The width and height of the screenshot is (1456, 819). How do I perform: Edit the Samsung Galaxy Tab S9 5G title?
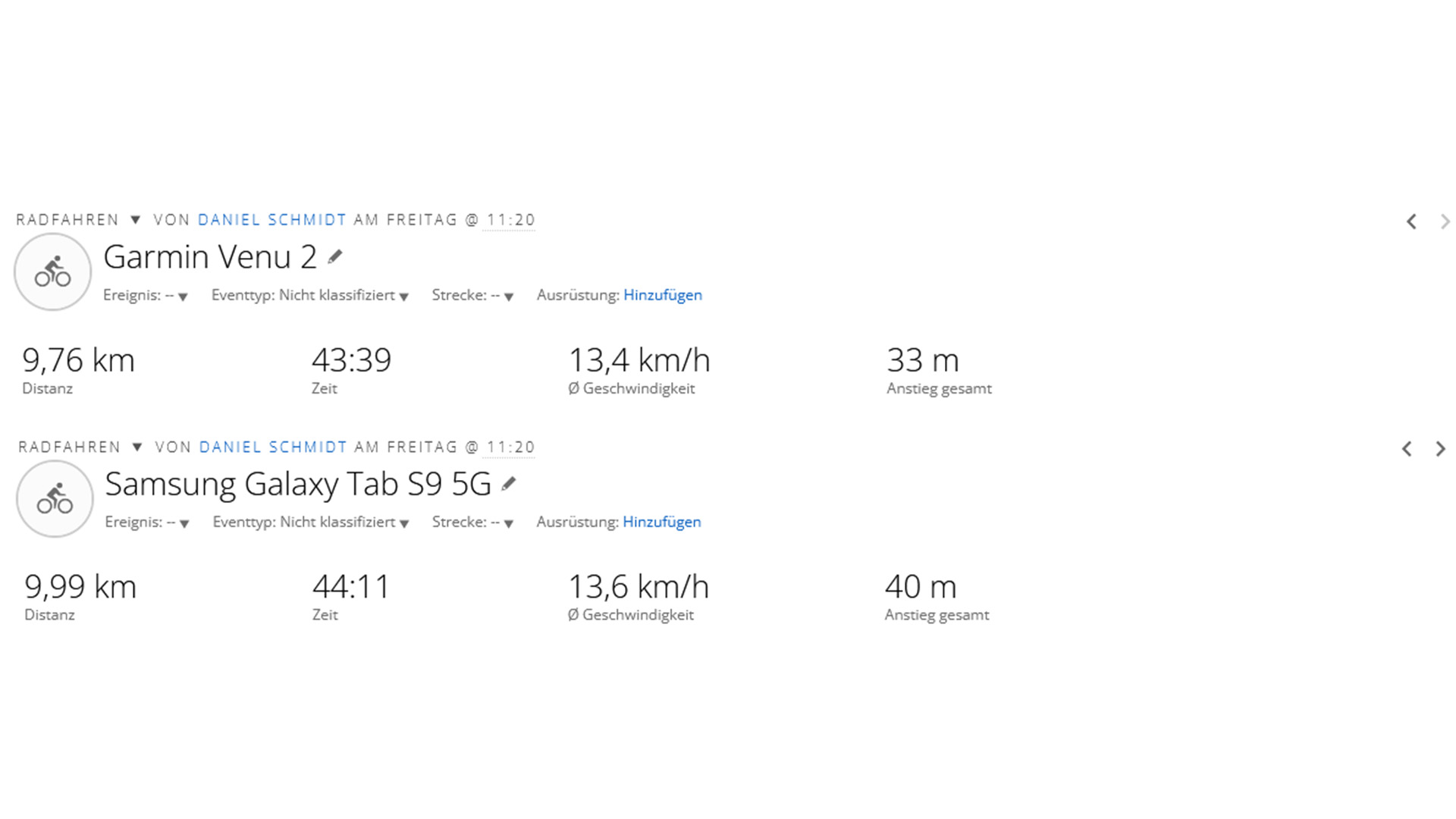[509, 484]
